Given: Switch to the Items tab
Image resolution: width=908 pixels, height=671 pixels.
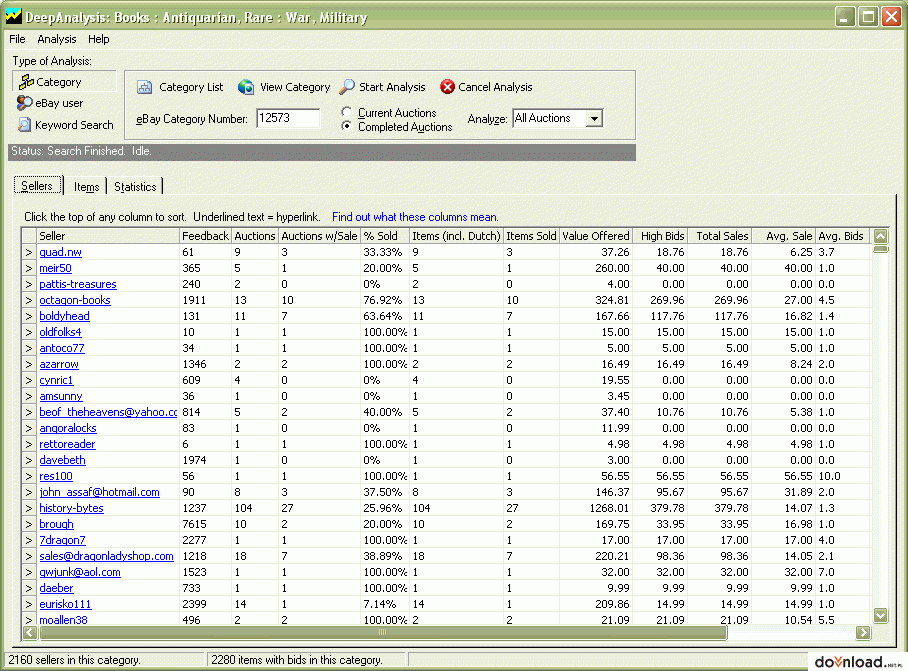Looking at the screenshot, I should (86, 186).
